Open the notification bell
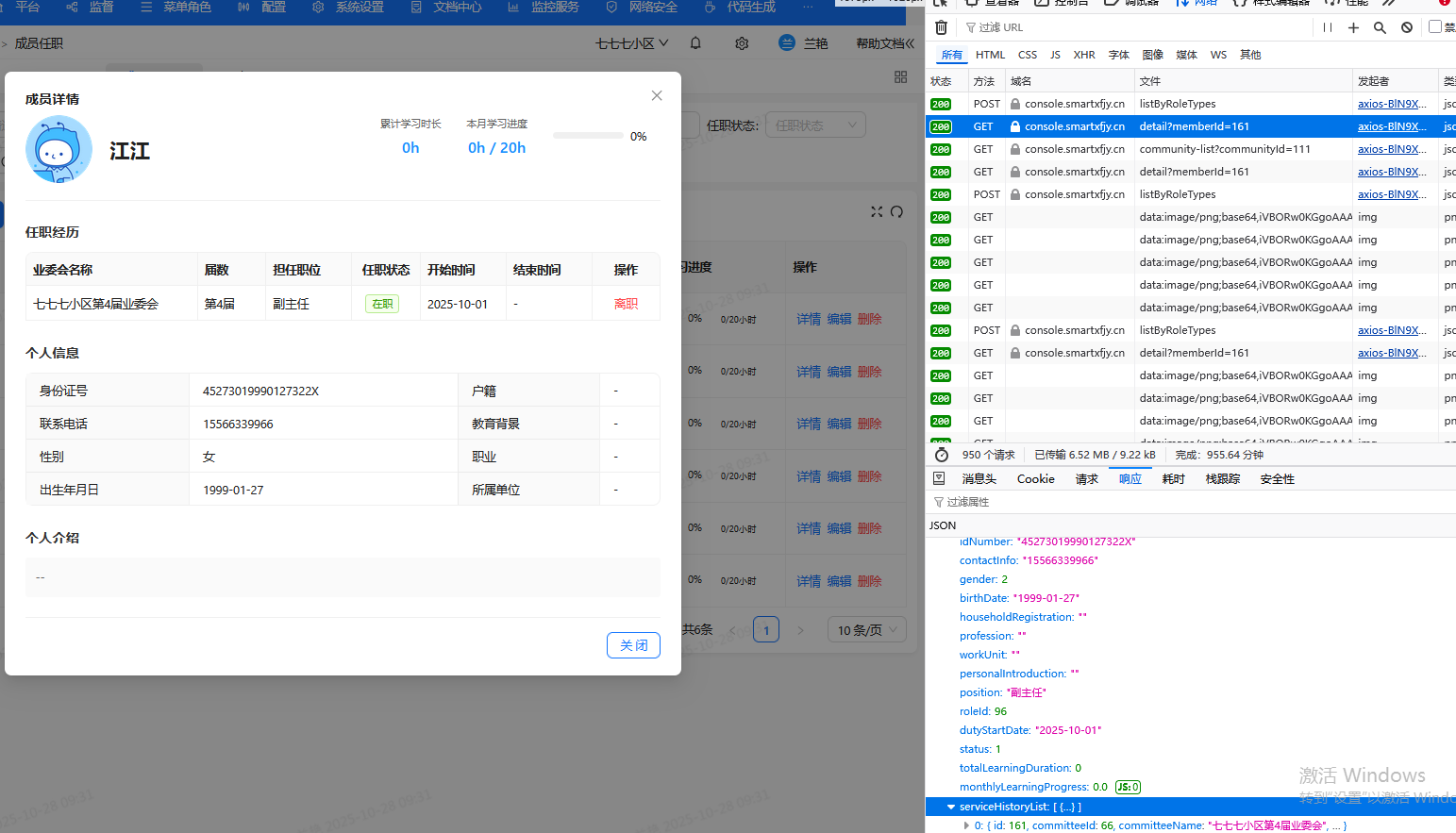Viewport: 1456px width, 833px height. point(695,43)
